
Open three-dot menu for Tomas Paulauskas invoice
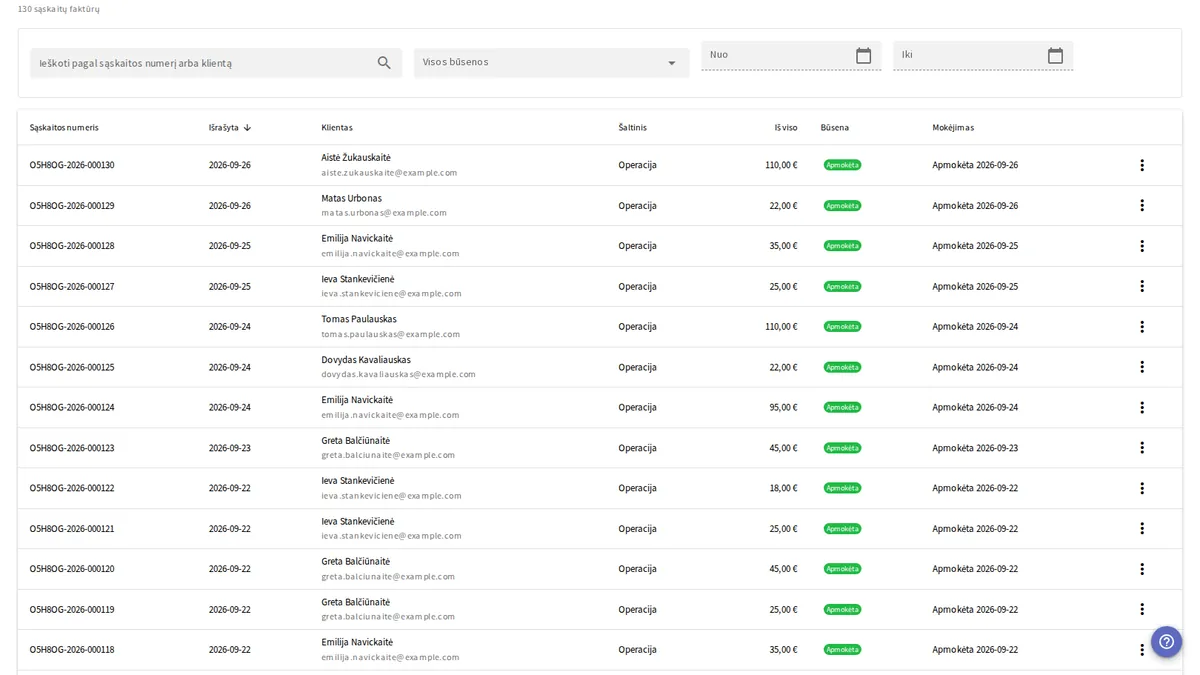1142,327
